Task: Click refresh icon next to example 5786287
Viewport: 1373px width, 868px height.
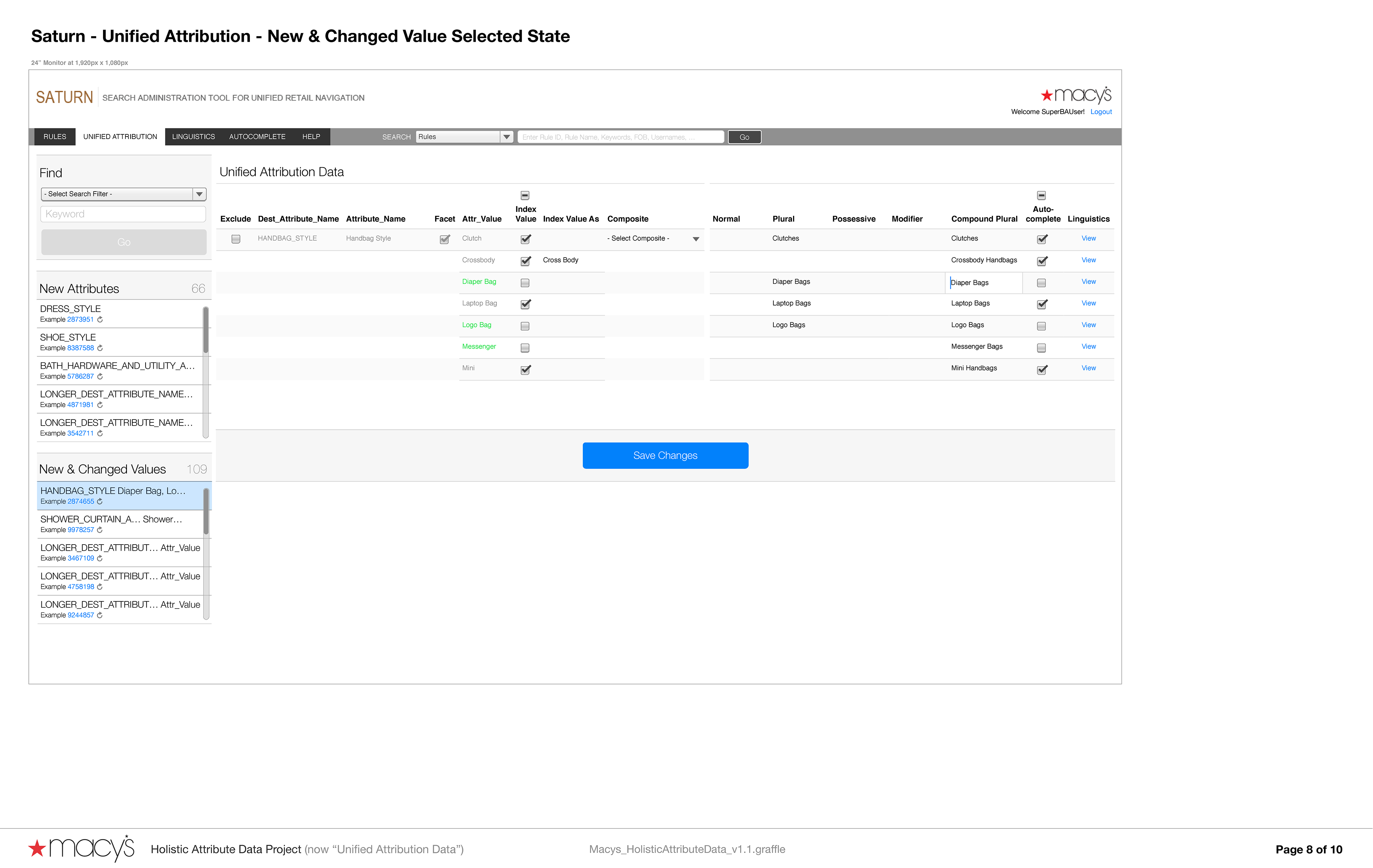Action: point(100,377)
